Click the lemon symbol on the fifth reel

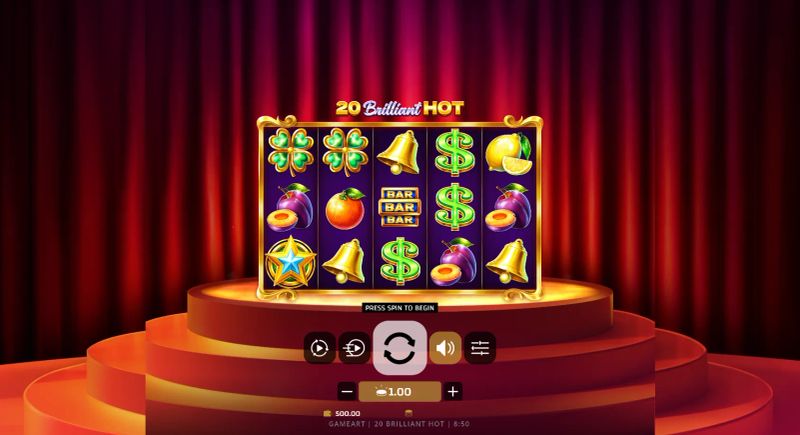pos(508,152)
